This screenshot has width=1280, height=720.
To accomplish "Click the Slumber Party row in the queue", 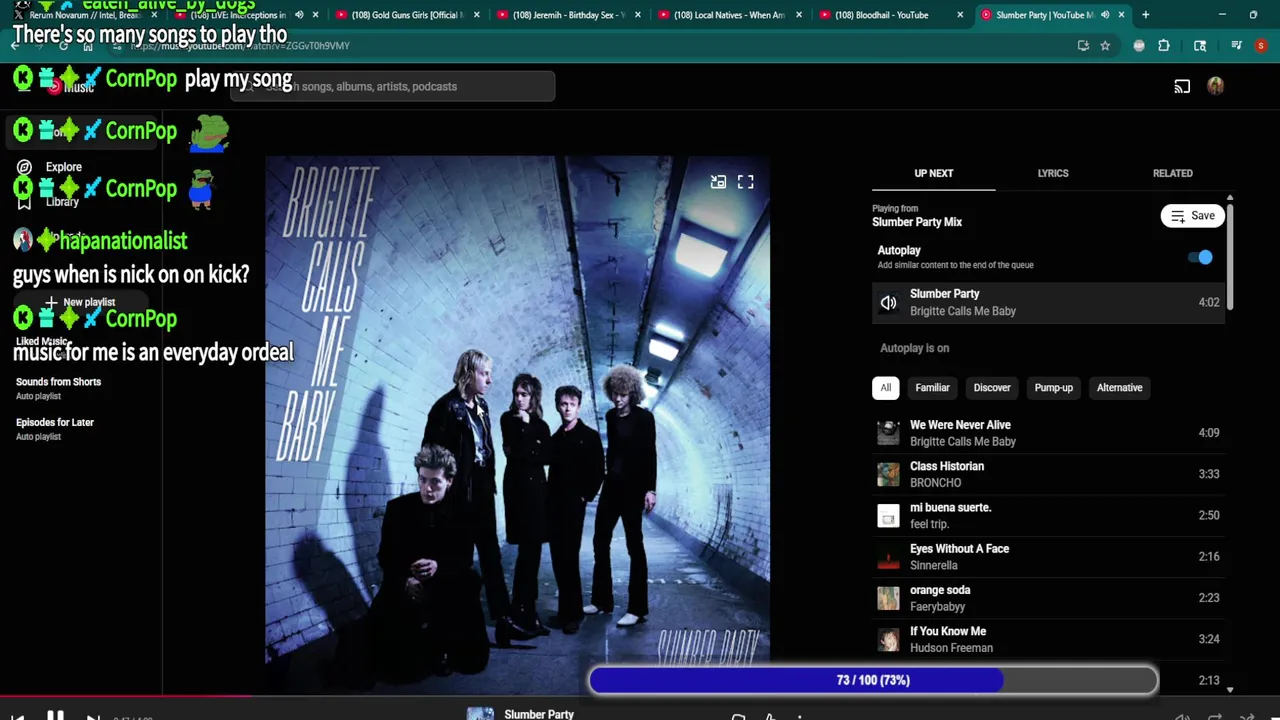I will coord(1049,302).
